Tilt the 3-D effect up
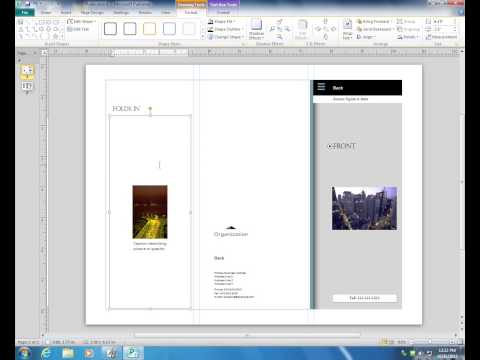This screenshot has width=480, height=360. coord(326,22)
